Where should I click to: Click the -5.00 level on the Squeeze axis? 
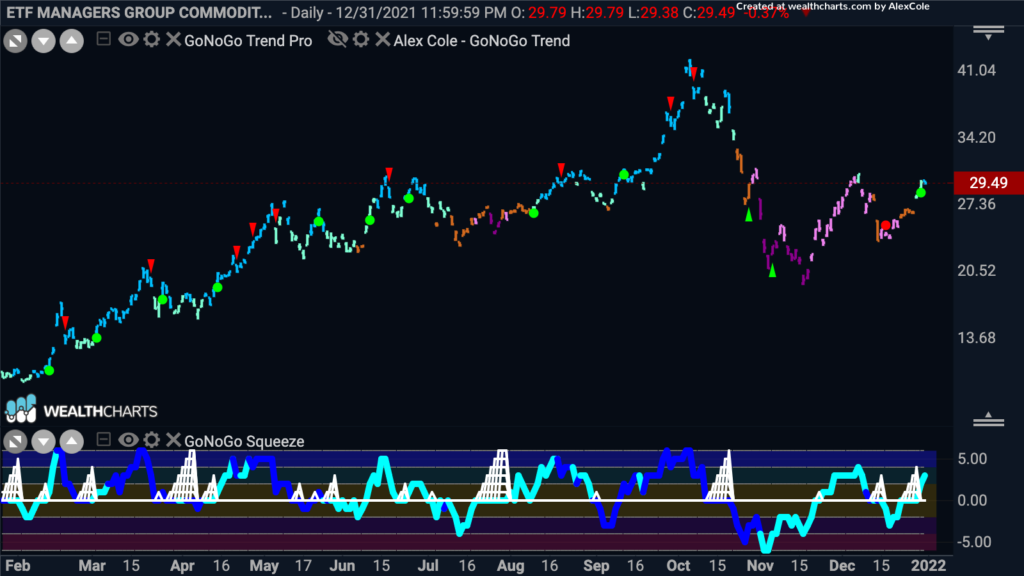pyautogui.click(x=972, y=542)
